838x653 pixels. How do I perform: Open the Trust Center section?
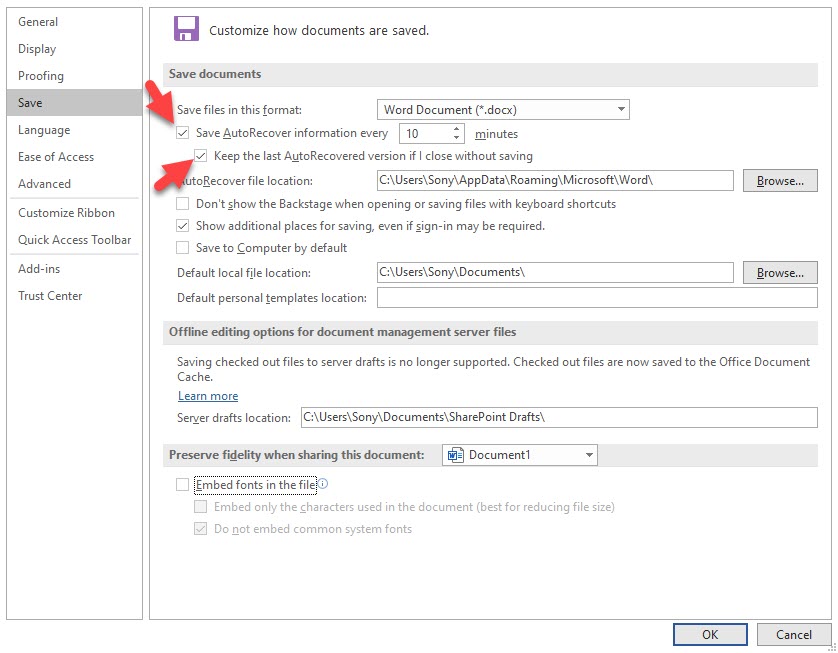pyautogui.click(x=50, y=295)
